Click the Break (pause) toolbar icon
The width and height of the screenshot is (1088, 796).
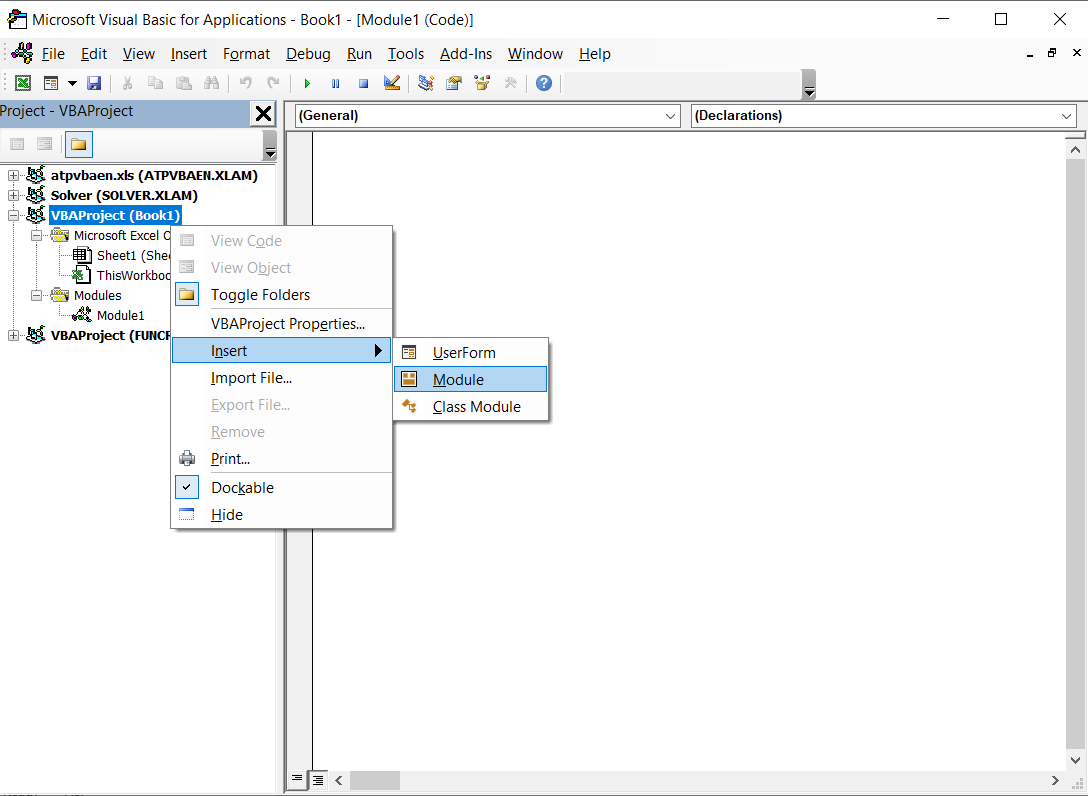335,82
